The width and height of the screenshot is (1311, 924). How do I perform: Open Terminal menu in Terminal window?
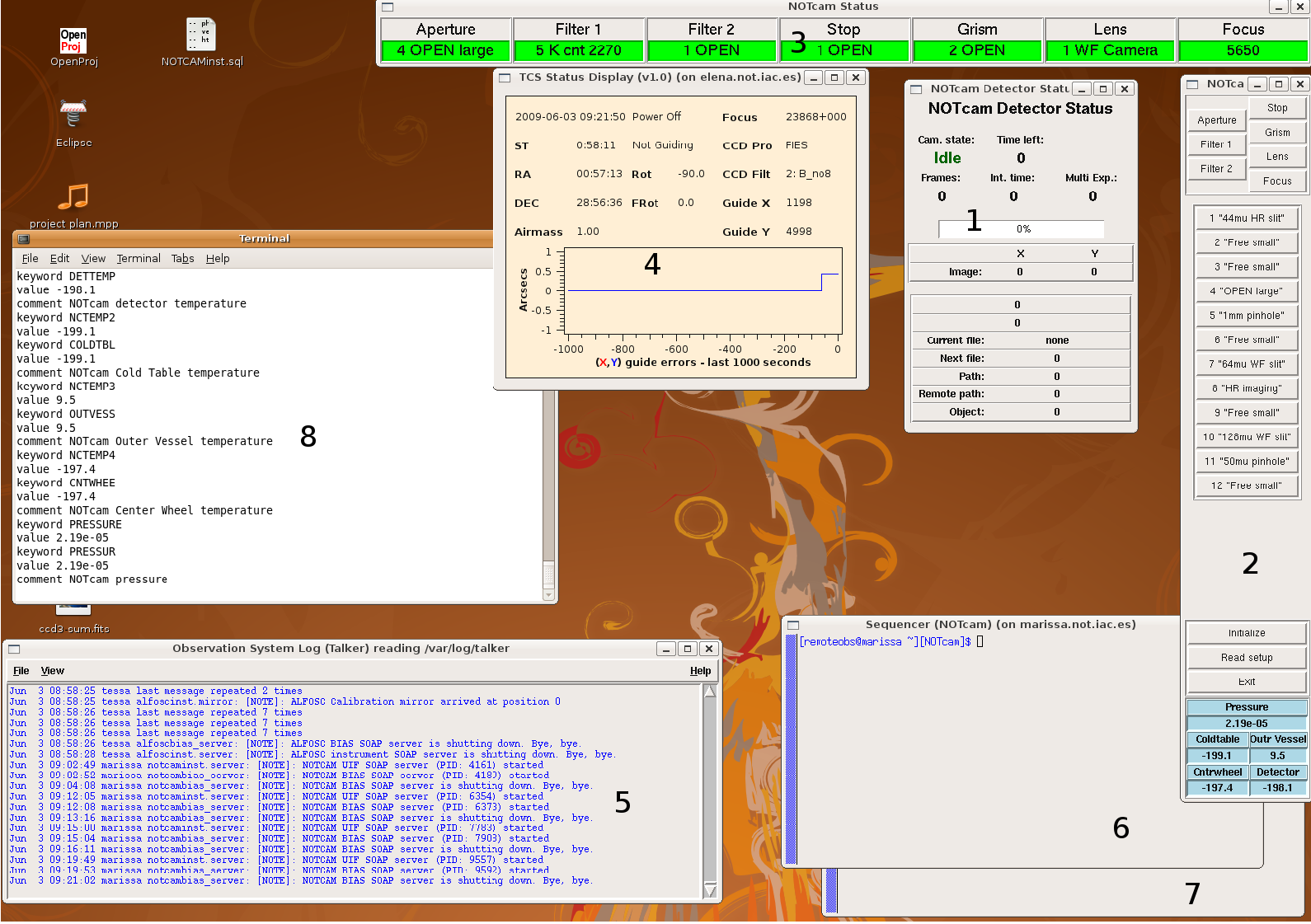pyautogui.click(x=139, y=259)
